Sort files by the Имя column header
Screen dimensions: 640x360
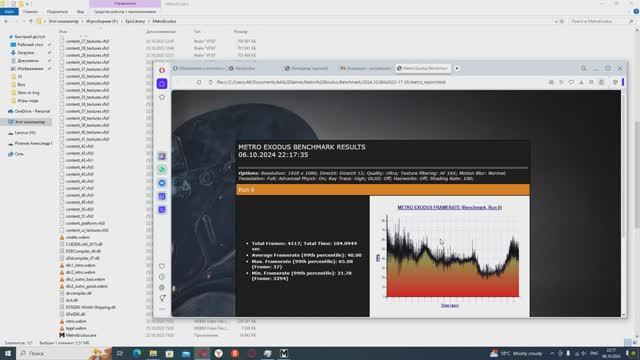tap(63, 31)
